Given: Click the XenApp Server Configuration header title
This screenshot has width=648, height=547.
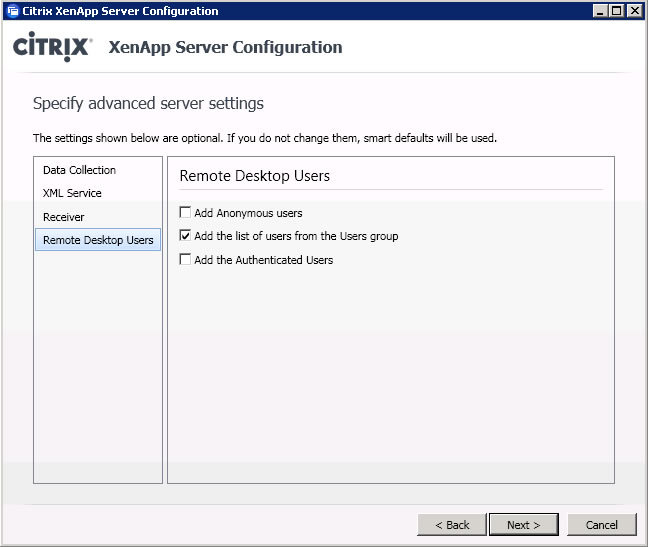Looking at the screenshot, I should (x=225, y=47).
